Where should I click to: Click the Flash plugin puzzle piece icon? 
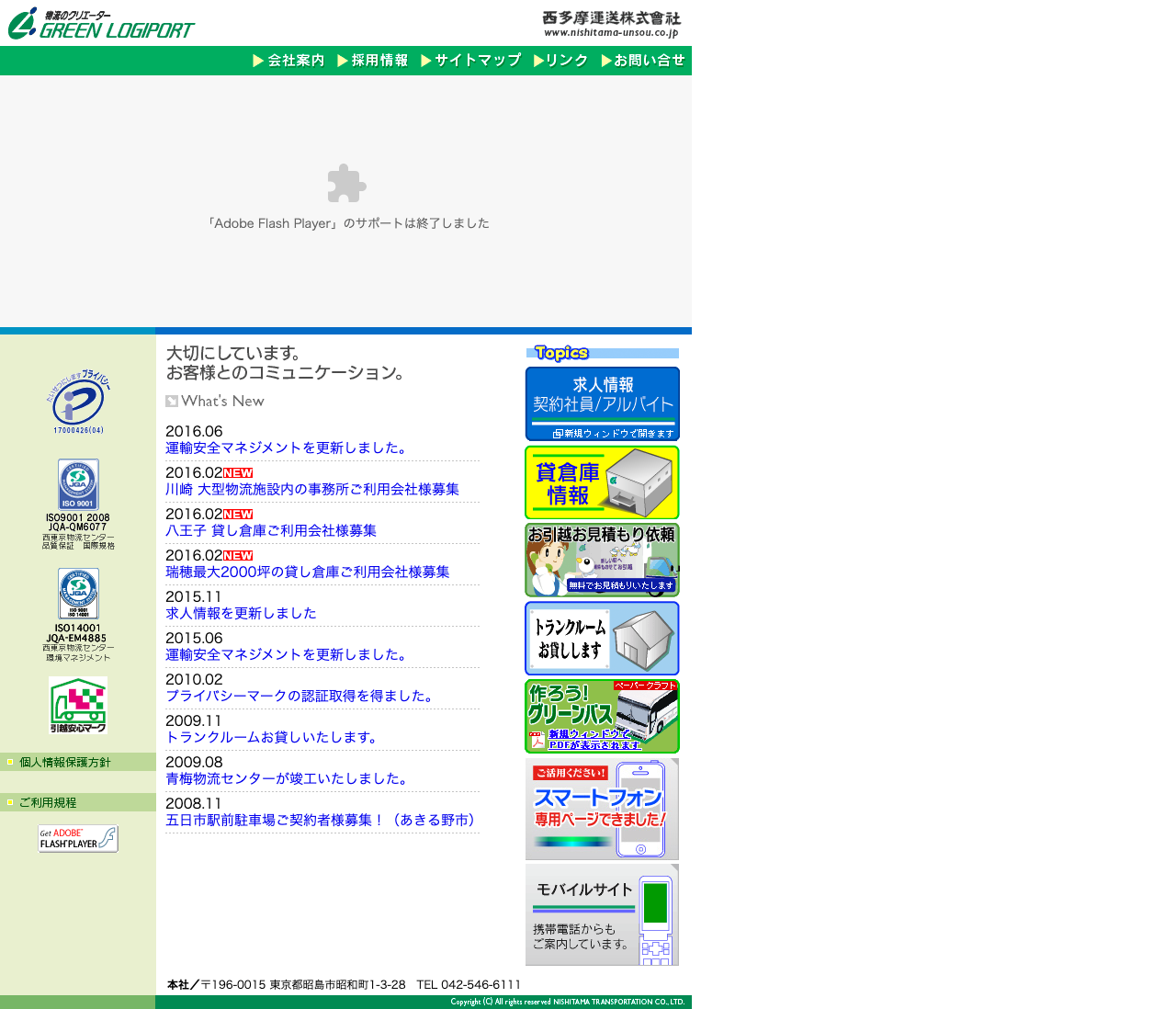(346, 184)
